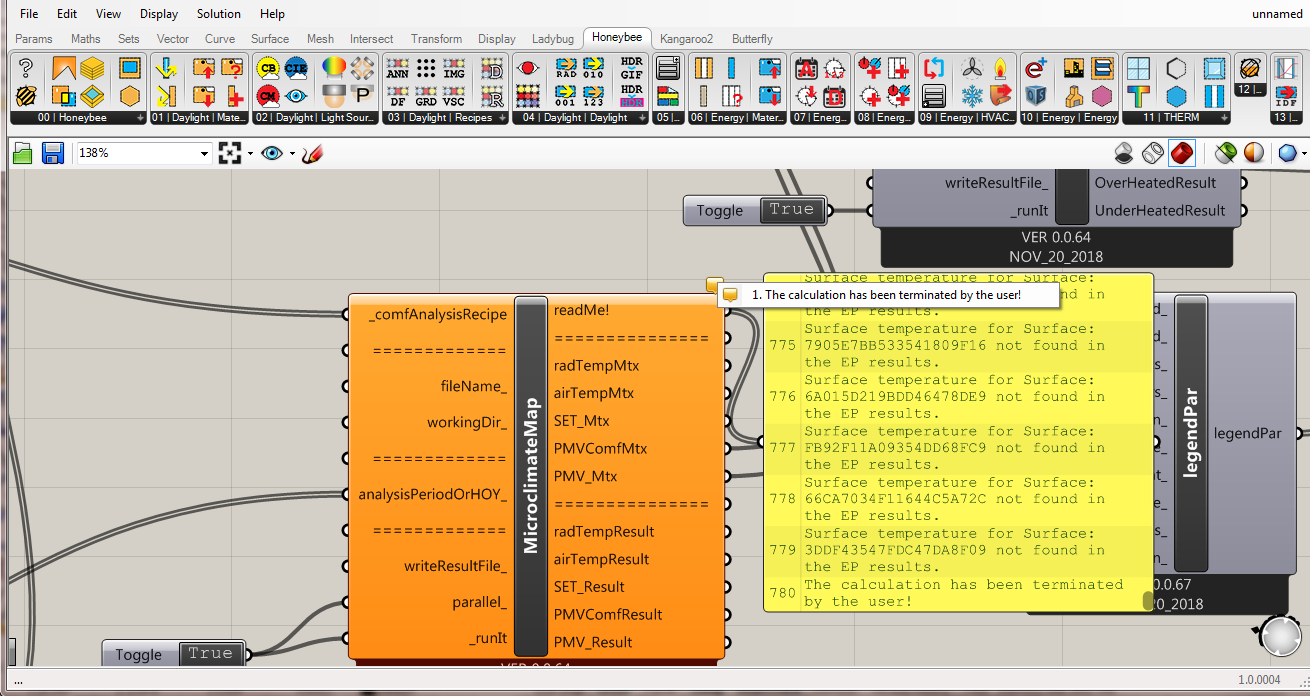Open the Solution menu
The image size is (1310, 696).
click(219, 14)
